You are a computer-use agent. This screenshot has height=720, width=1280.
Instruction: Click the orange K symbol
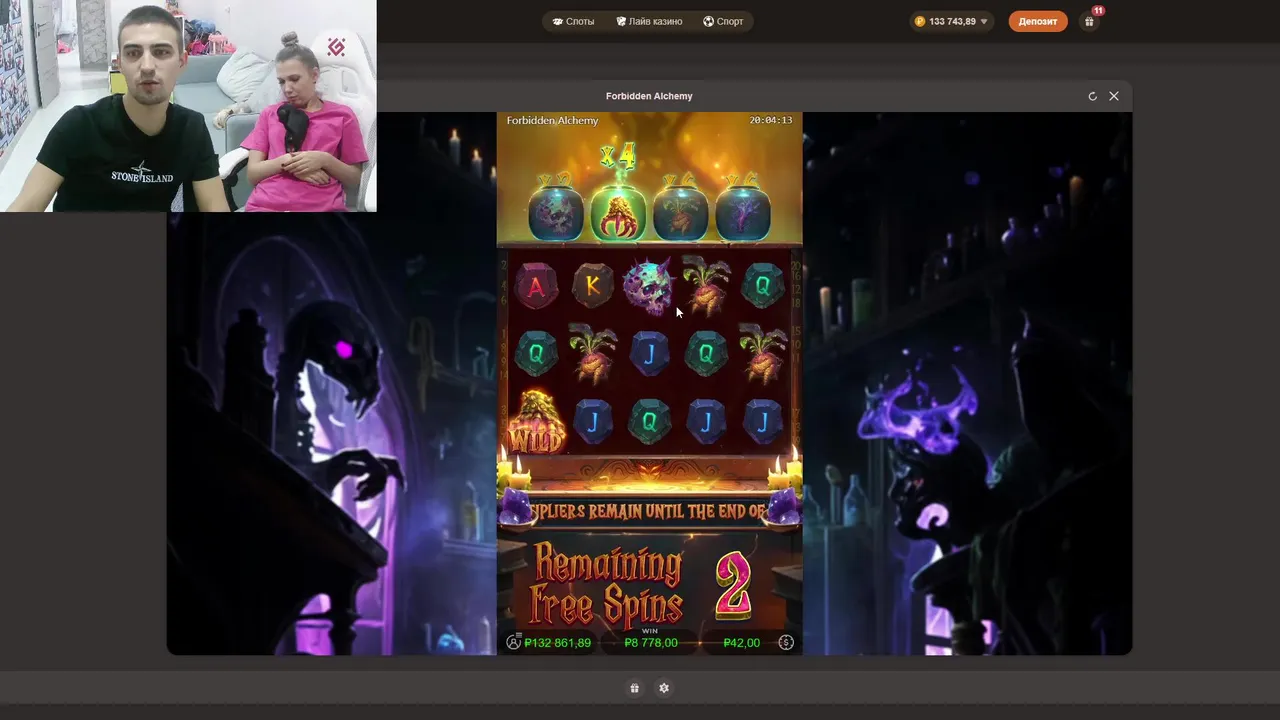pos(593,287)
